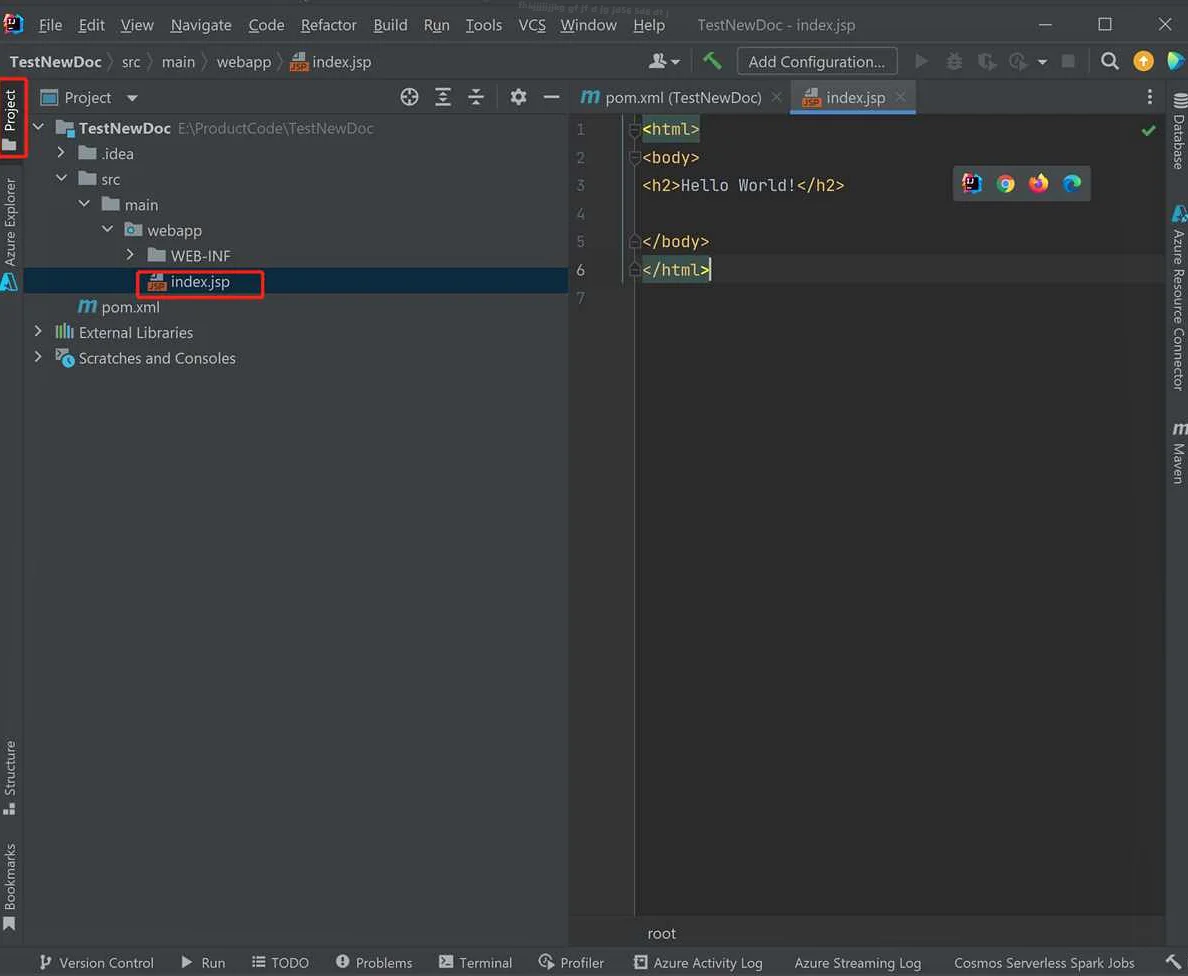Image resolution: width=1188 pixels, height=976 pixels.
Task: Click the Profile run icon in toolbar
Action: [1018, 61]
